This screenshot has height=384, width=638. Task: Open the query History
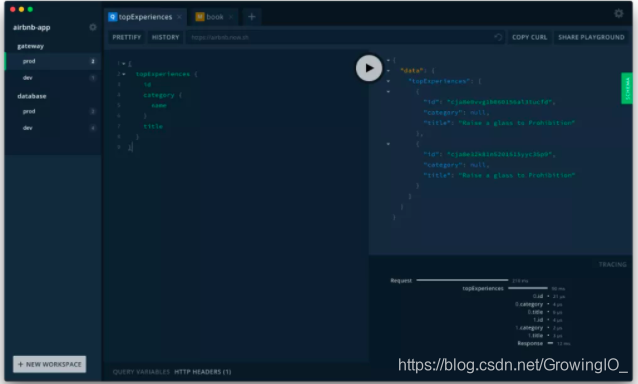(165, 37)
